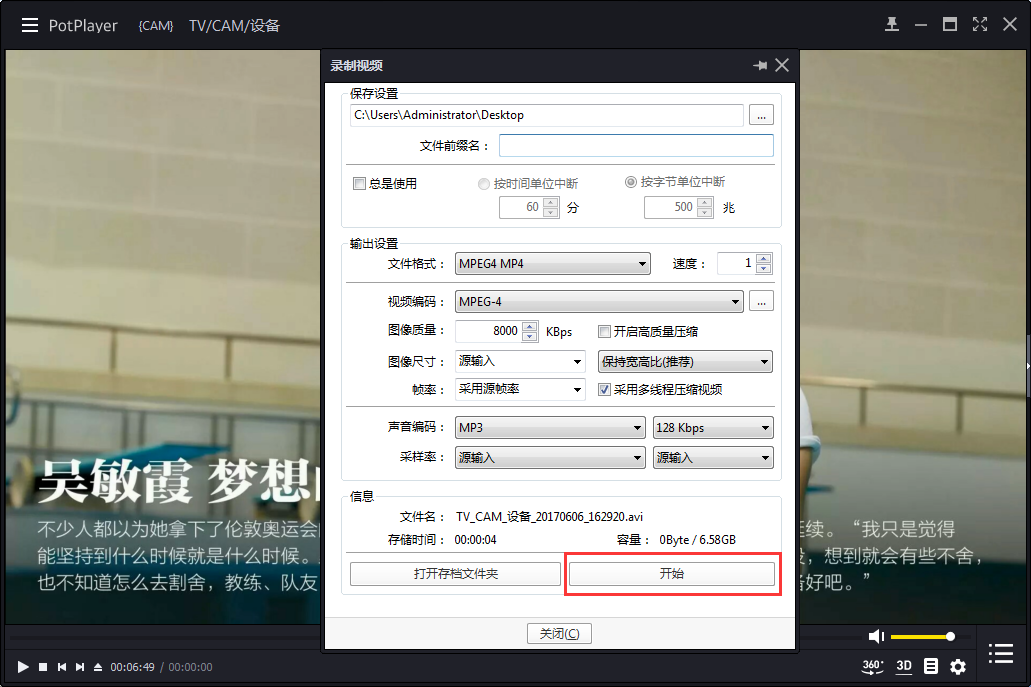1031x687 pixels.
Task: Open settings via gear icon
Action: [x=958, y=666]
